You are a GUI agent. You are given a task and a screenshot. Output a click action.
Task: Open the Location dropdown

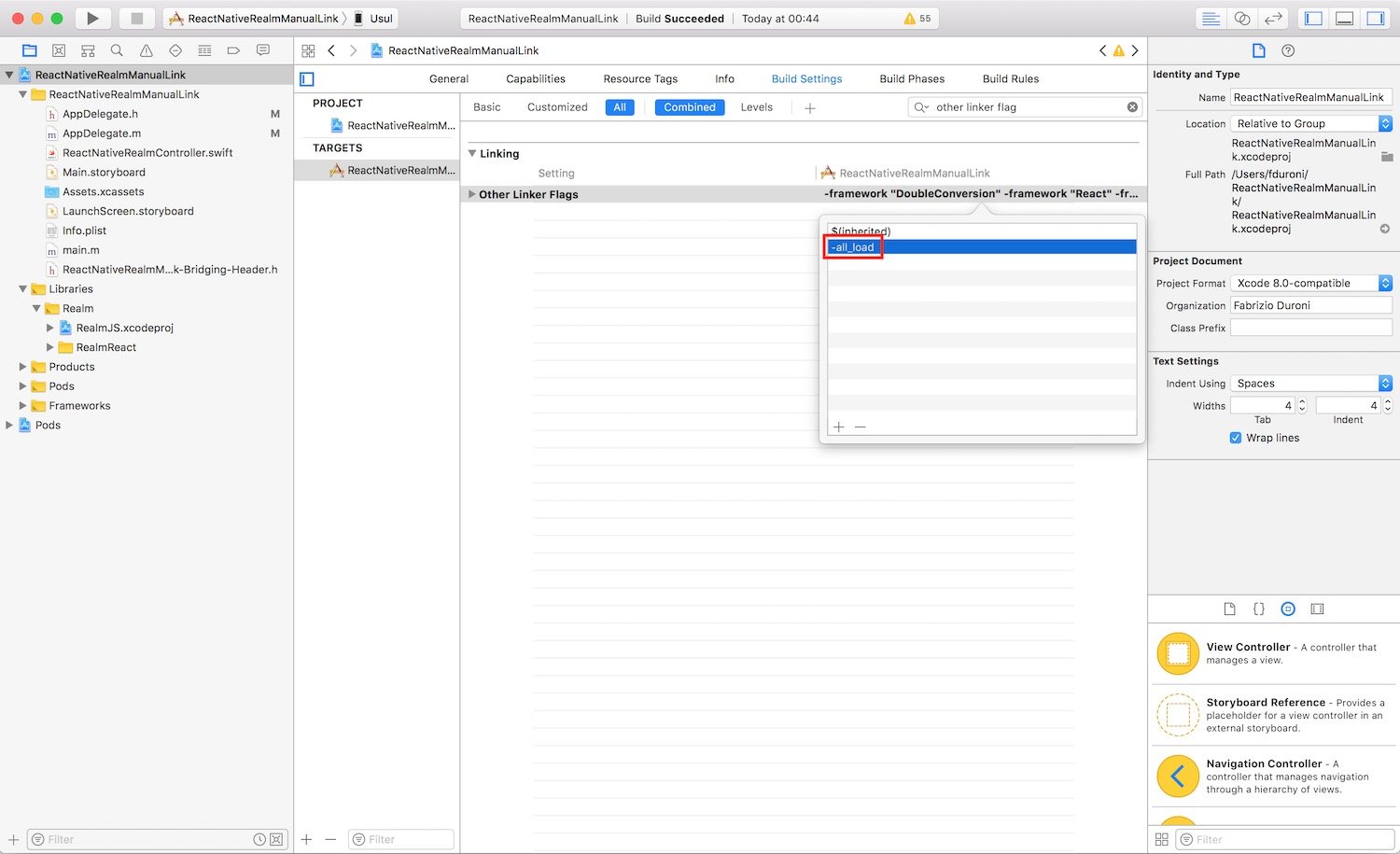point(1311,123)
